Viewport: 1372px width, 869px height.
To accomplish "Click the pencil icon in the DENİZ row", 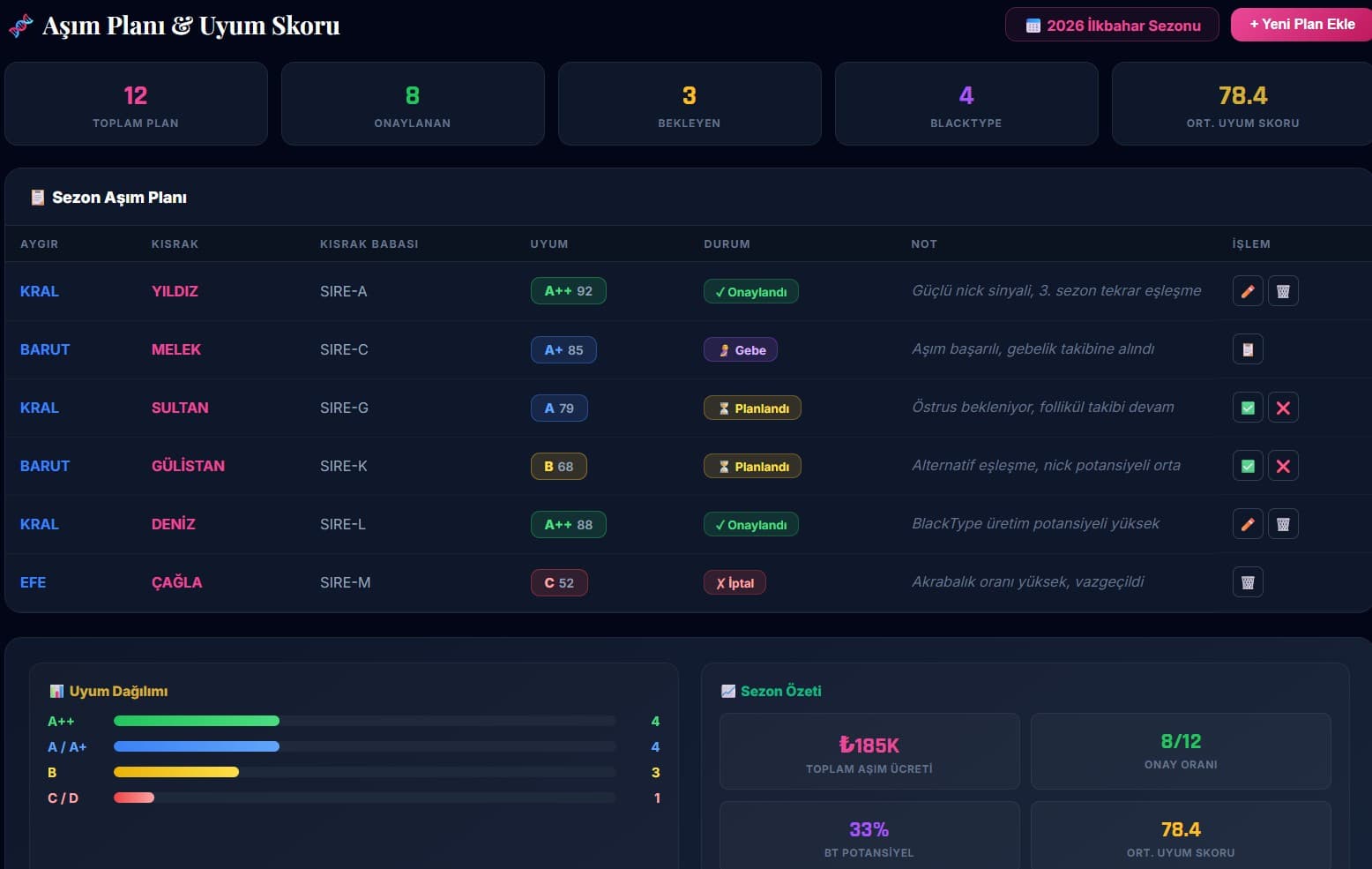I will pos(1248,524).
